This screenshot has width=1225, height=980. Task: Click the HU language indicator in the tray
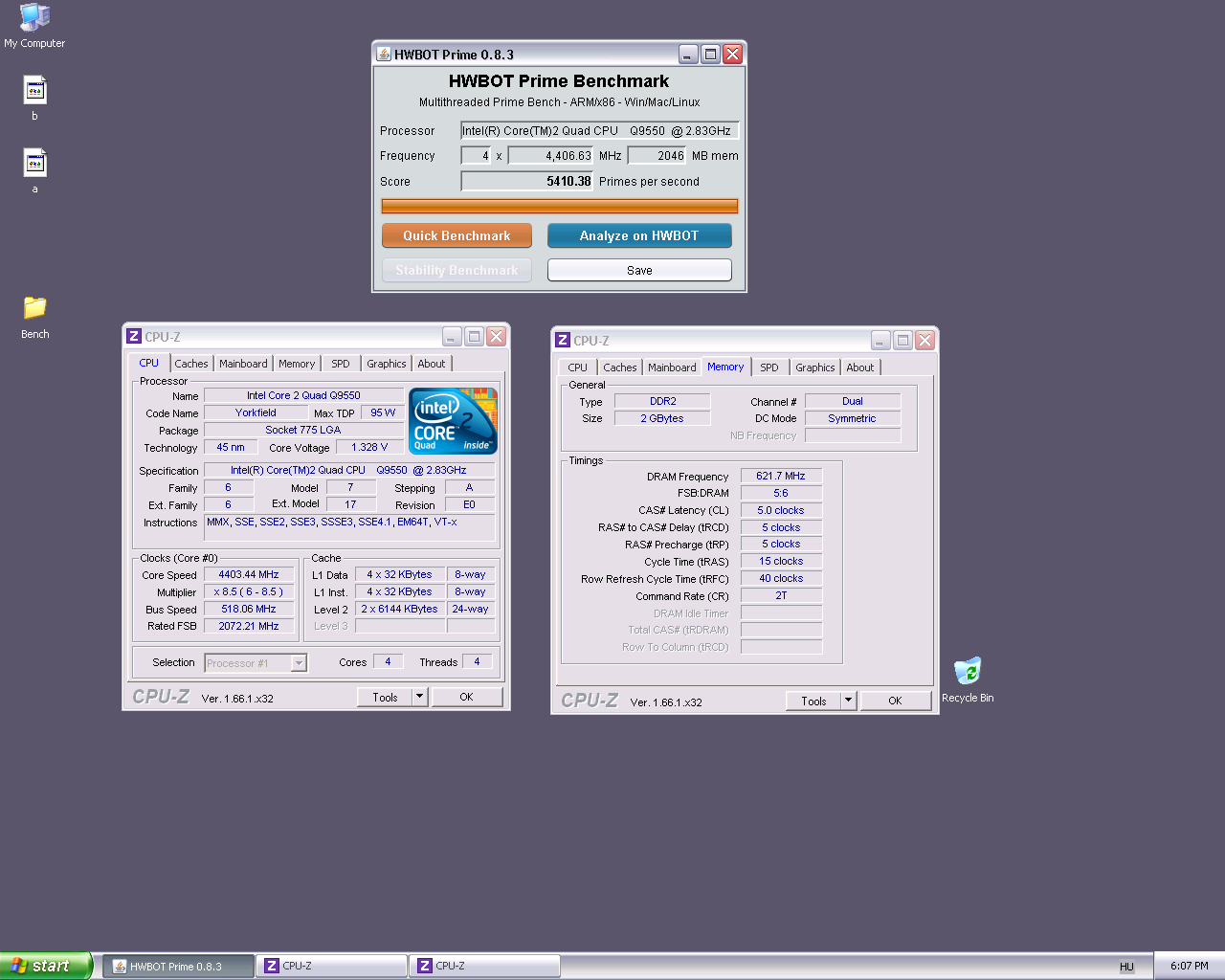(x=1126, y=967)
